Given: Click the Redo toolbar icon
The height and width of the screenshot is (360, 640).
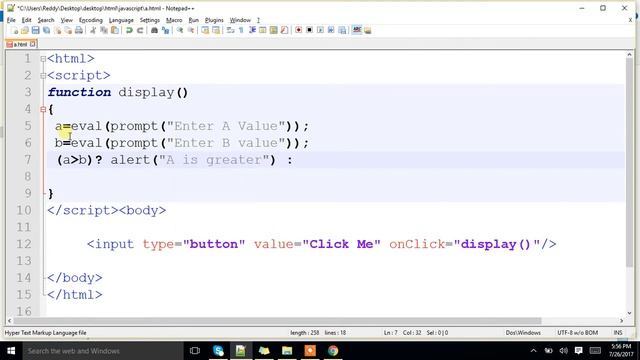Looking at the screenshot, I should (140, 30).
